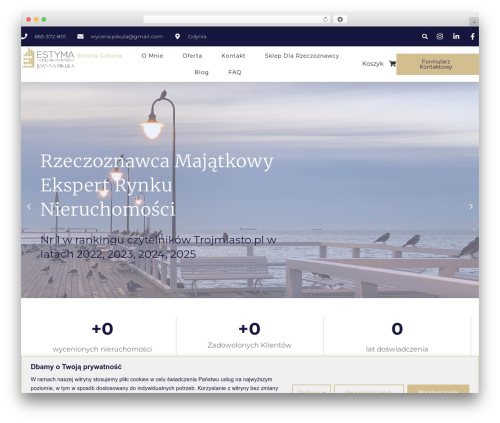
Task: Click the Trojmiasto.pl ranking subtitle text
Action: click(x=158, y=247)
